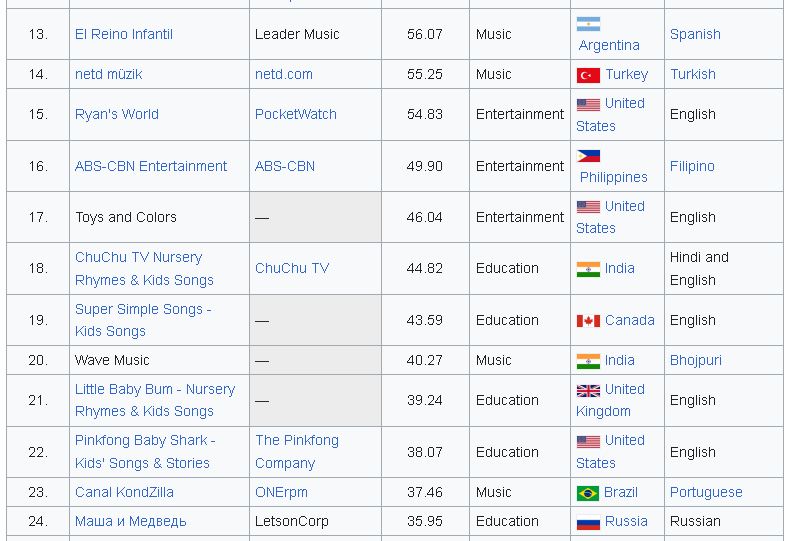The width and height of the screenshot is (795, 541).
Task: Open the Leader Music link
Action: click(297, 34)
